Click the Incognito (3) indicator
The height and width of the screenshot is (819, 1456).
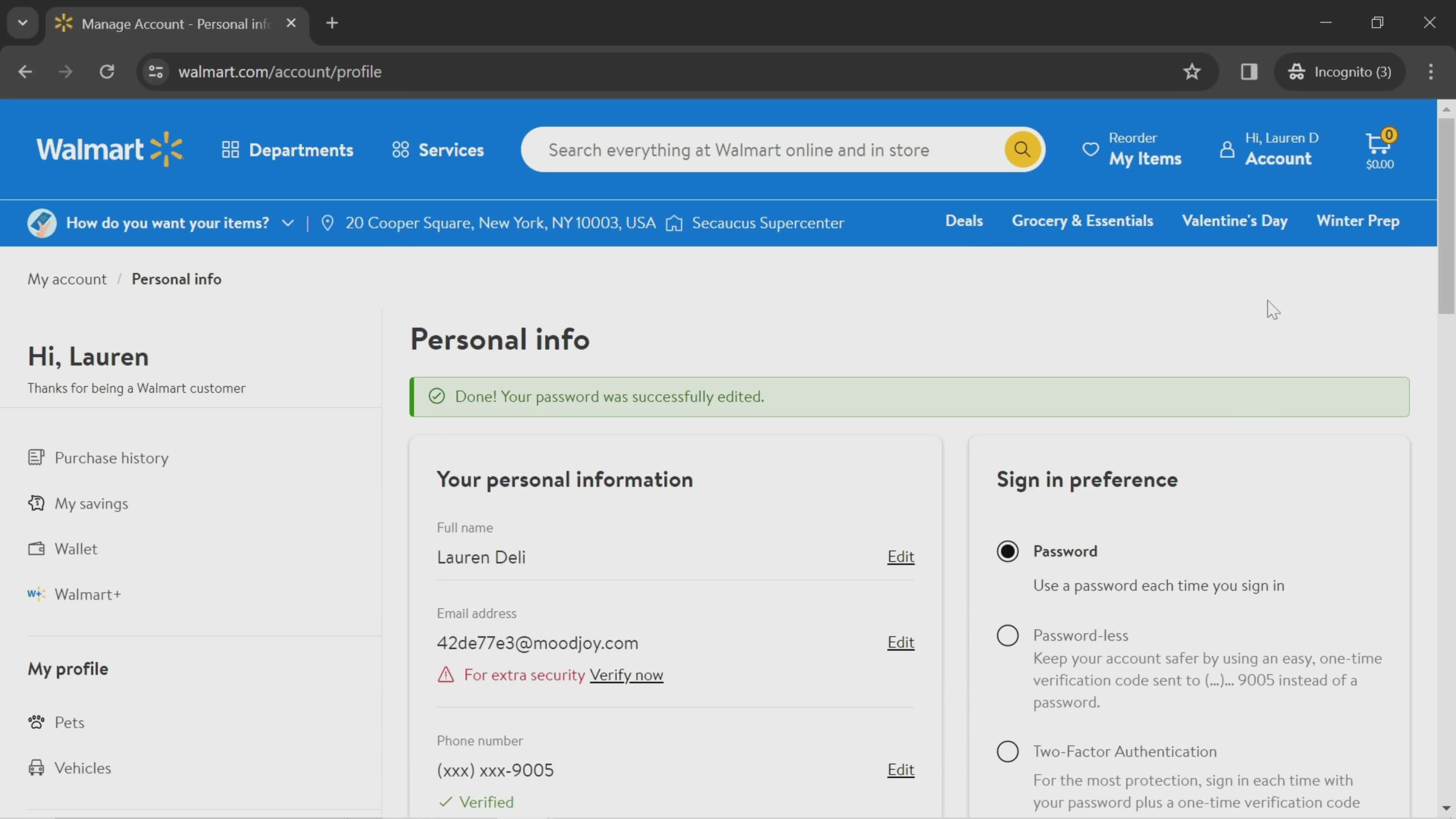pos(1340,72)
